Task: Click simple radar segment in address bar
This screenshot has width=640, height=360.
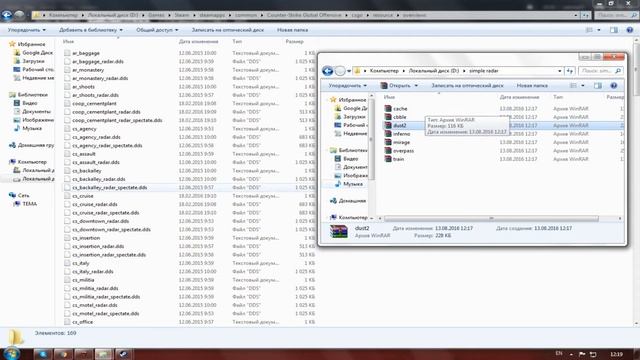Action: point(484,71)
